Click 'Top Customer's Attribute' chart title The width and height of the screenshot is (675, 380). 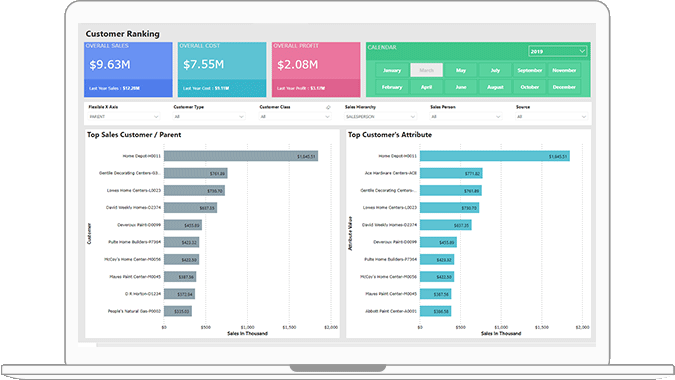(390, 135)
